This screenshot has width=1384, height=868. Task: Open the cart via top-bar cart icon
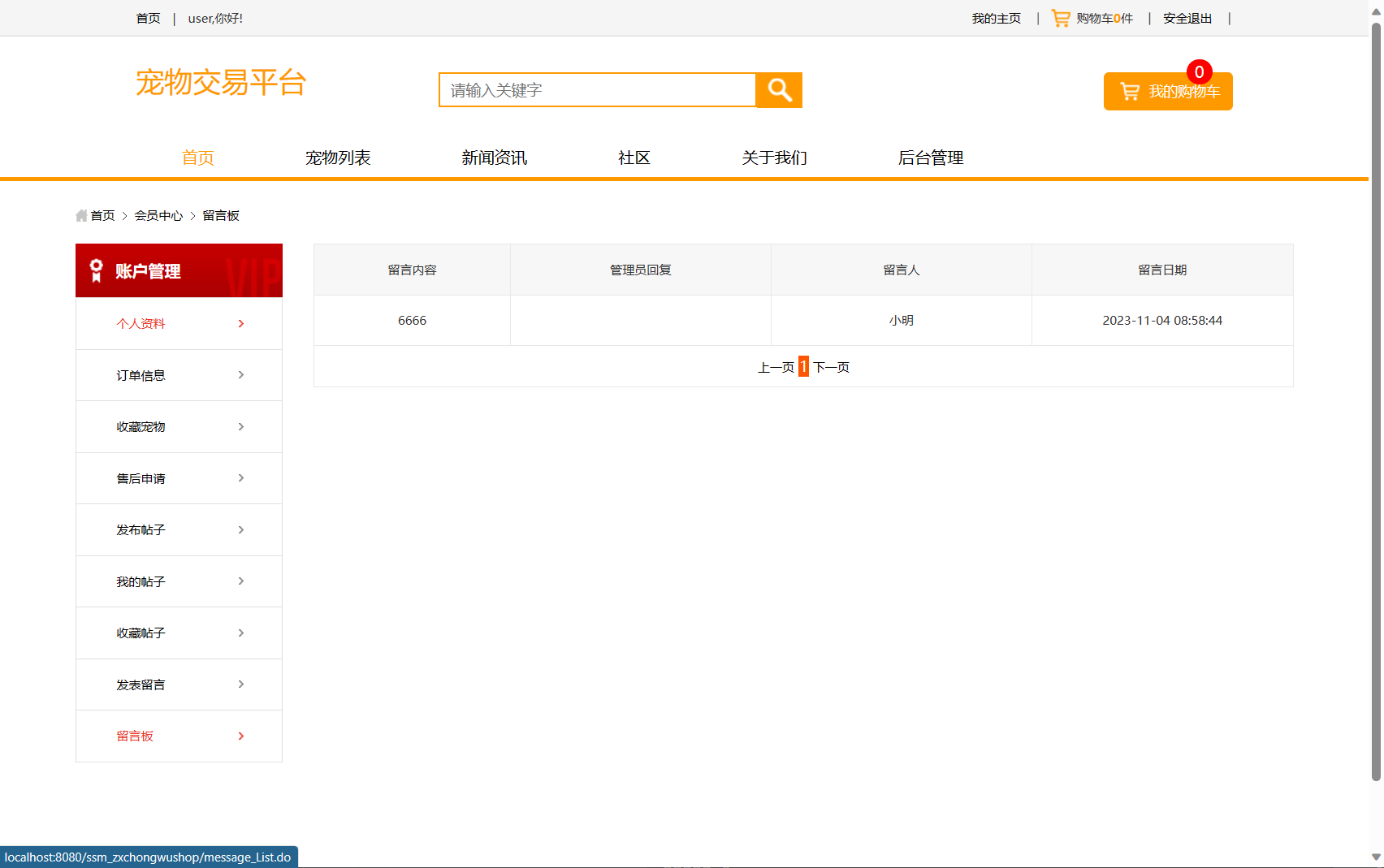pos(1059,18)
